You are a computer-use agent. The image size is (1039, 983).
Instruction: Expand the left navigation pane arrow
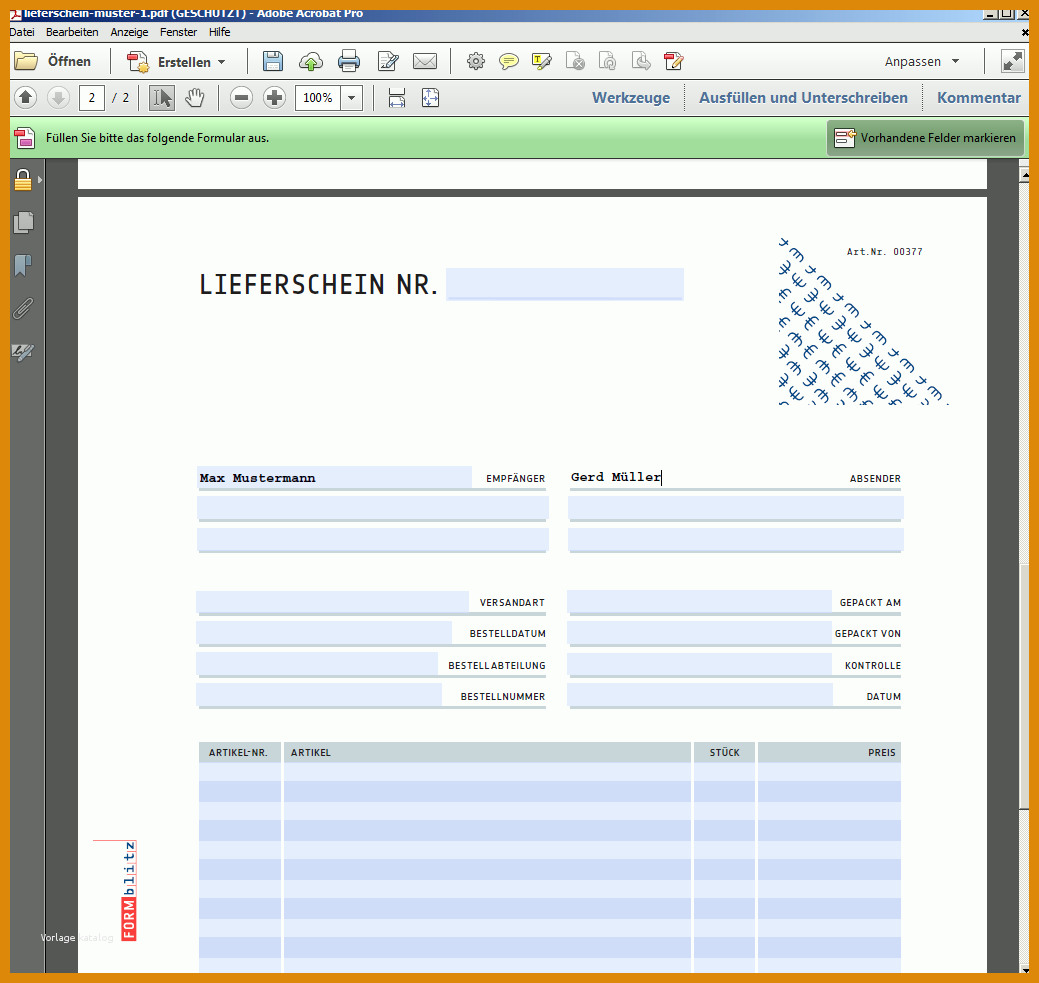[40, 180]
